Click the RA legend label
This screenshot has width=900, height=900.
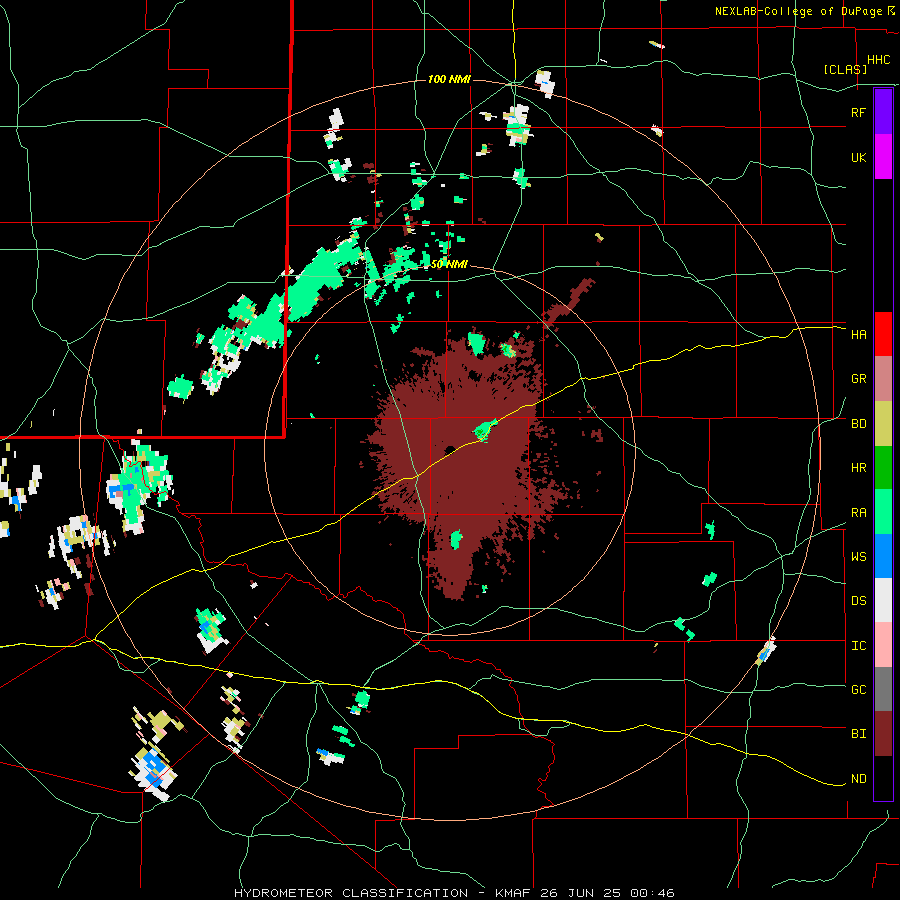(858, 513)
